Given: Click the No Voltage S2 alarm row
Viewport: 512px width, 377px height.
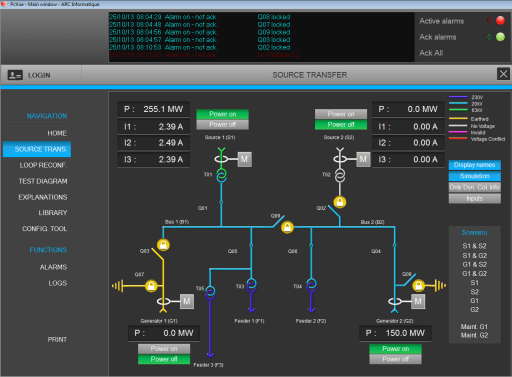Looking at the screenshot, I should click(x=204, y=55).
